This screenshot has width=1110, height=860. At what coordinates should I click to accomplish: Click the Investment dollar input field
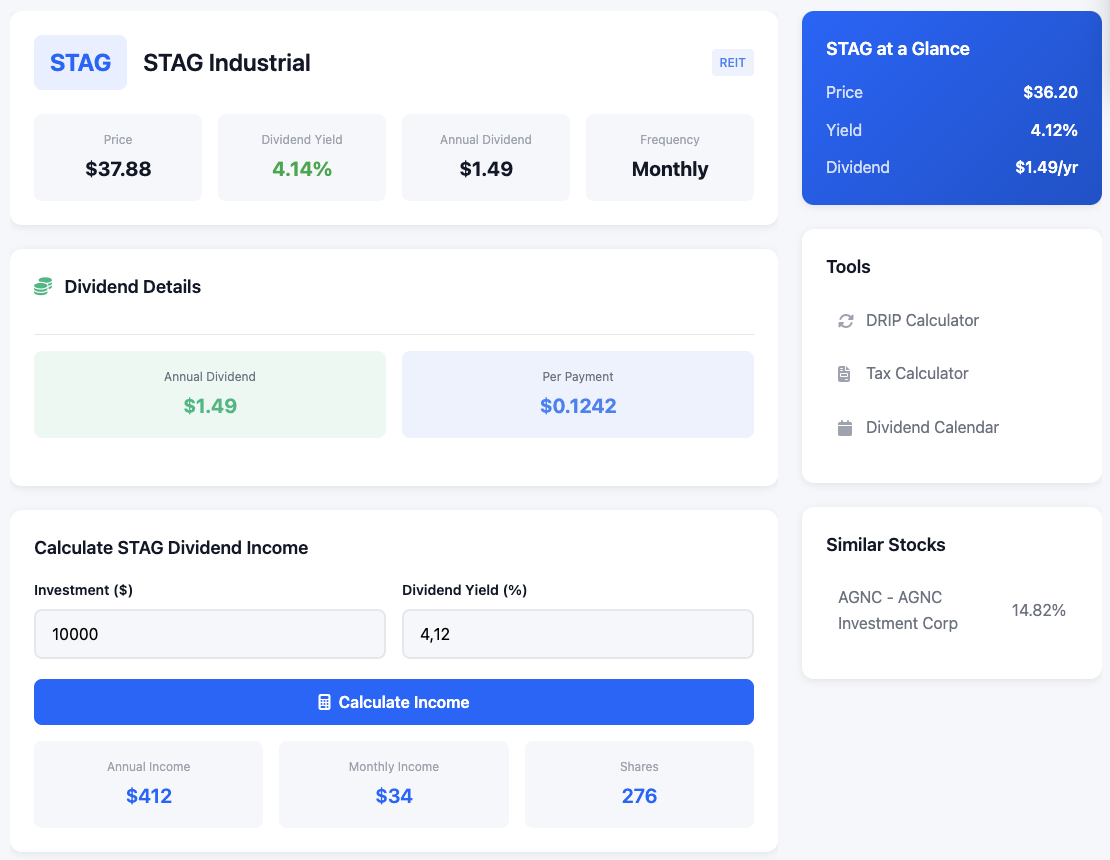[210, 633]
